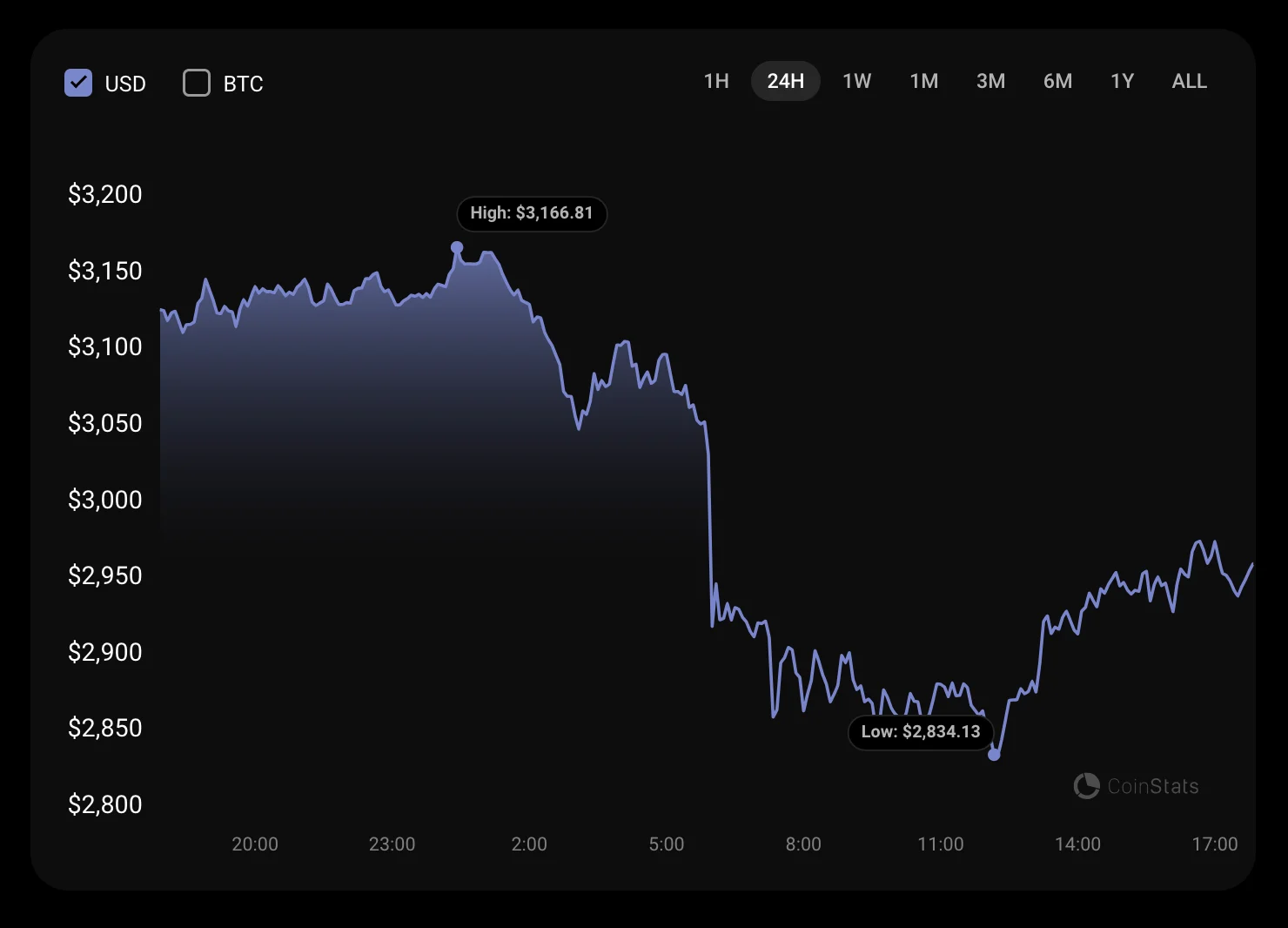1288x928 pixels.
Task: Switch to the 1M timeframe
Action: (923, 81)
